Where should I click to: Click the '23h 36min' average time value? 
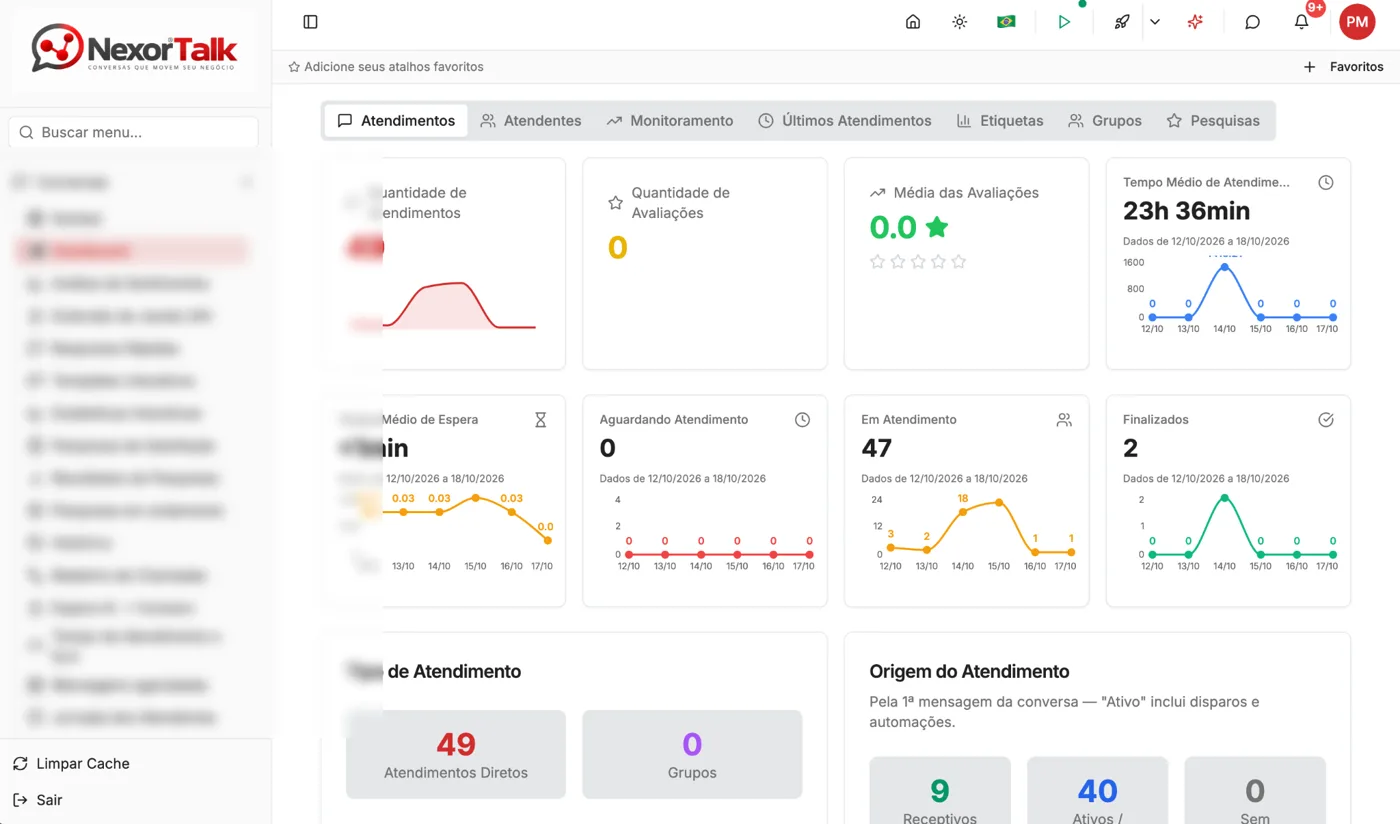(1186, 211)
